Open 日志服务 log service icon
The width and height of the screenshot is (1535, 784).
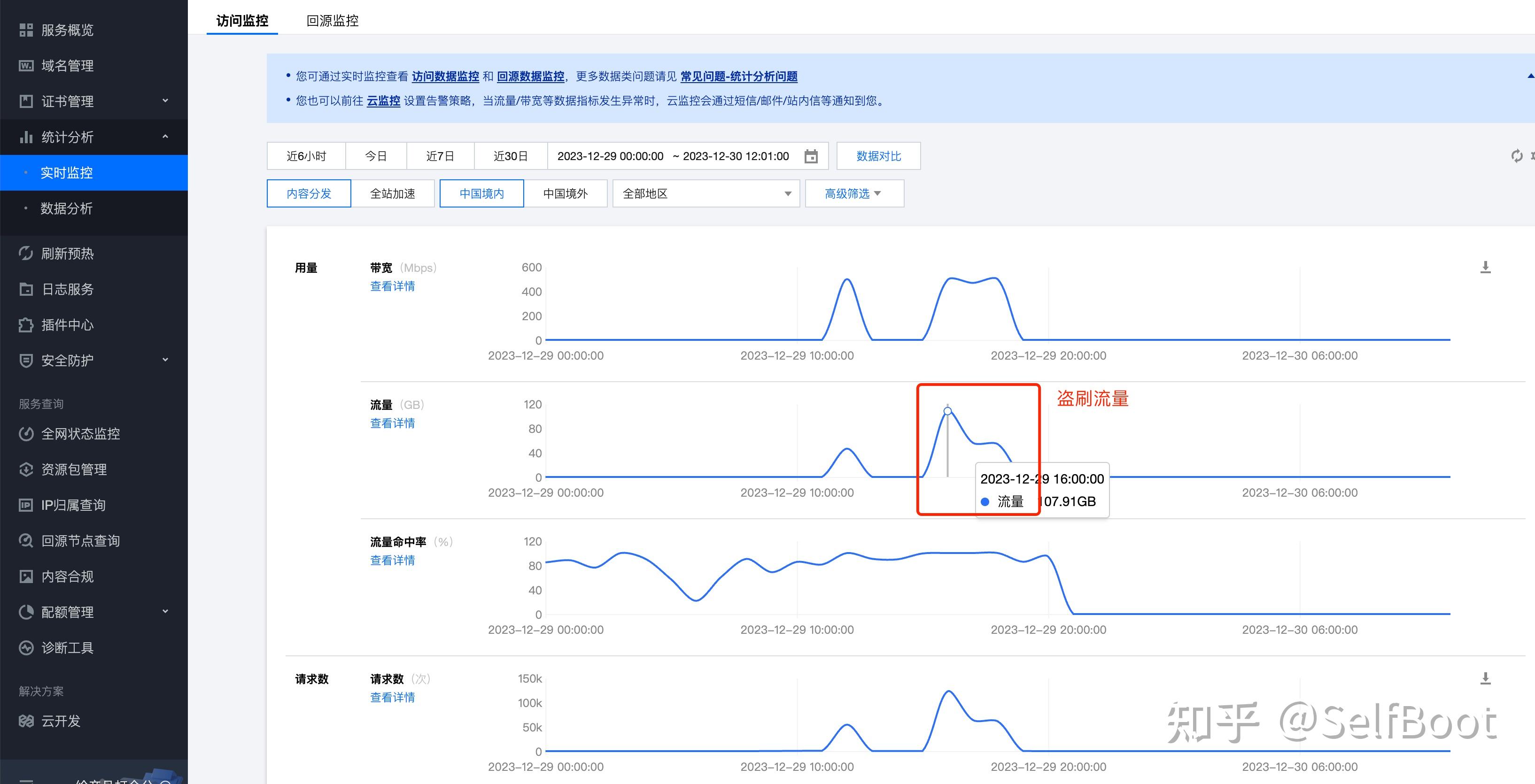(x=26, y=289)
